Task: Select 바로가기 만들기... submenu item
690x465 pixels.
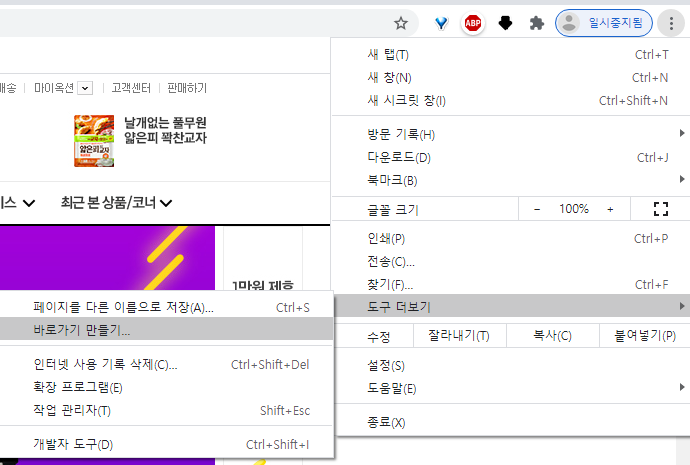Action: pyautogui.click(x=166, y=330)
